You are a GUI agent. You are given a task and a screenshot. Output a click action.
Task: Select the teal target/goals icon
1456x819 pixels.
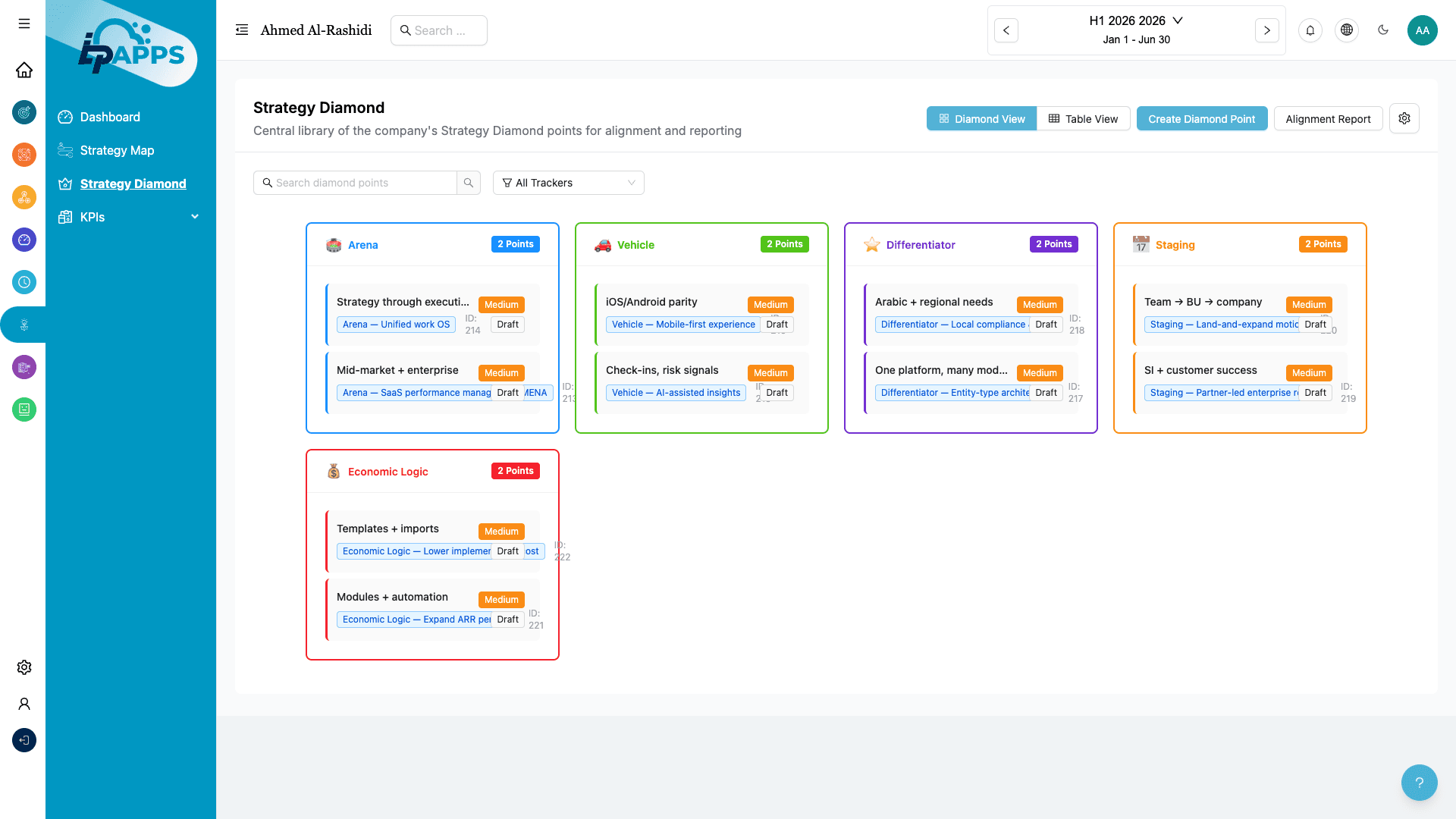point(24,112)
